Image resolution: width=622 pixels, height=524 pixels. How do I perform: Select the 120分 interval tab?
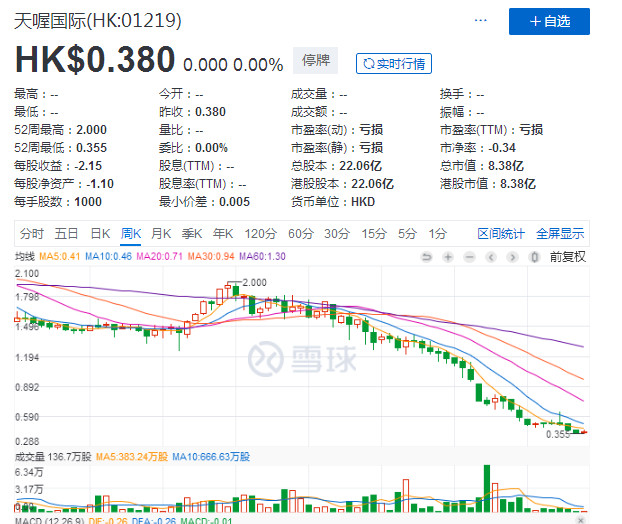coord(260,234)
